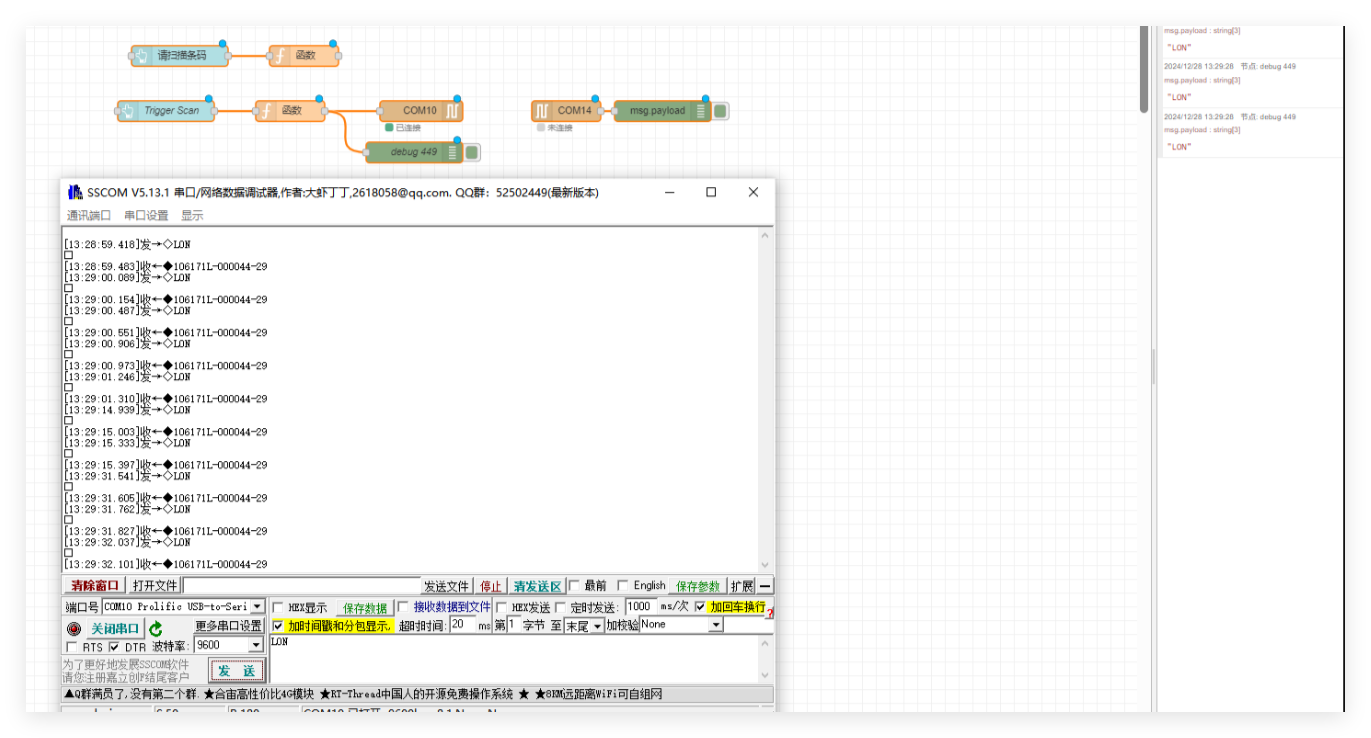Click the 清发送区 button

pos(537,586)
